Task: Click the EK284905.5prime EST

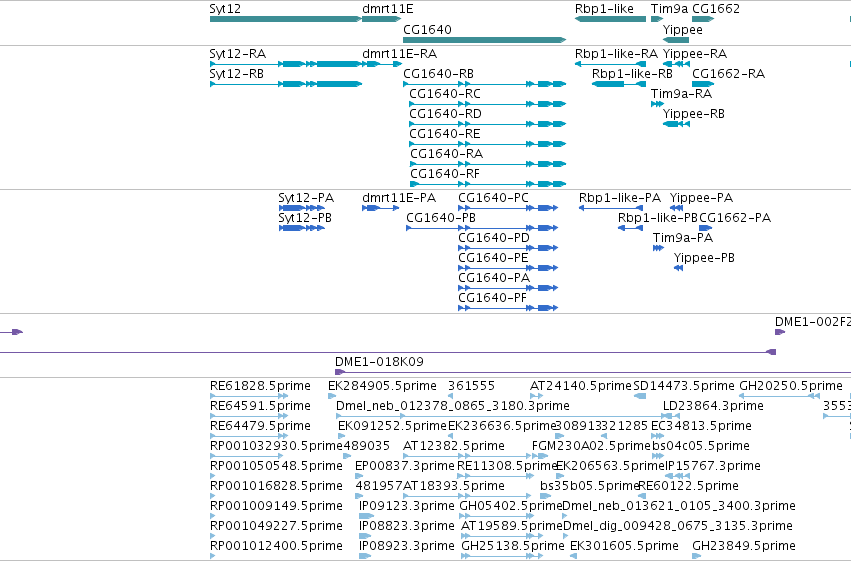Action: tap(332, 396)
